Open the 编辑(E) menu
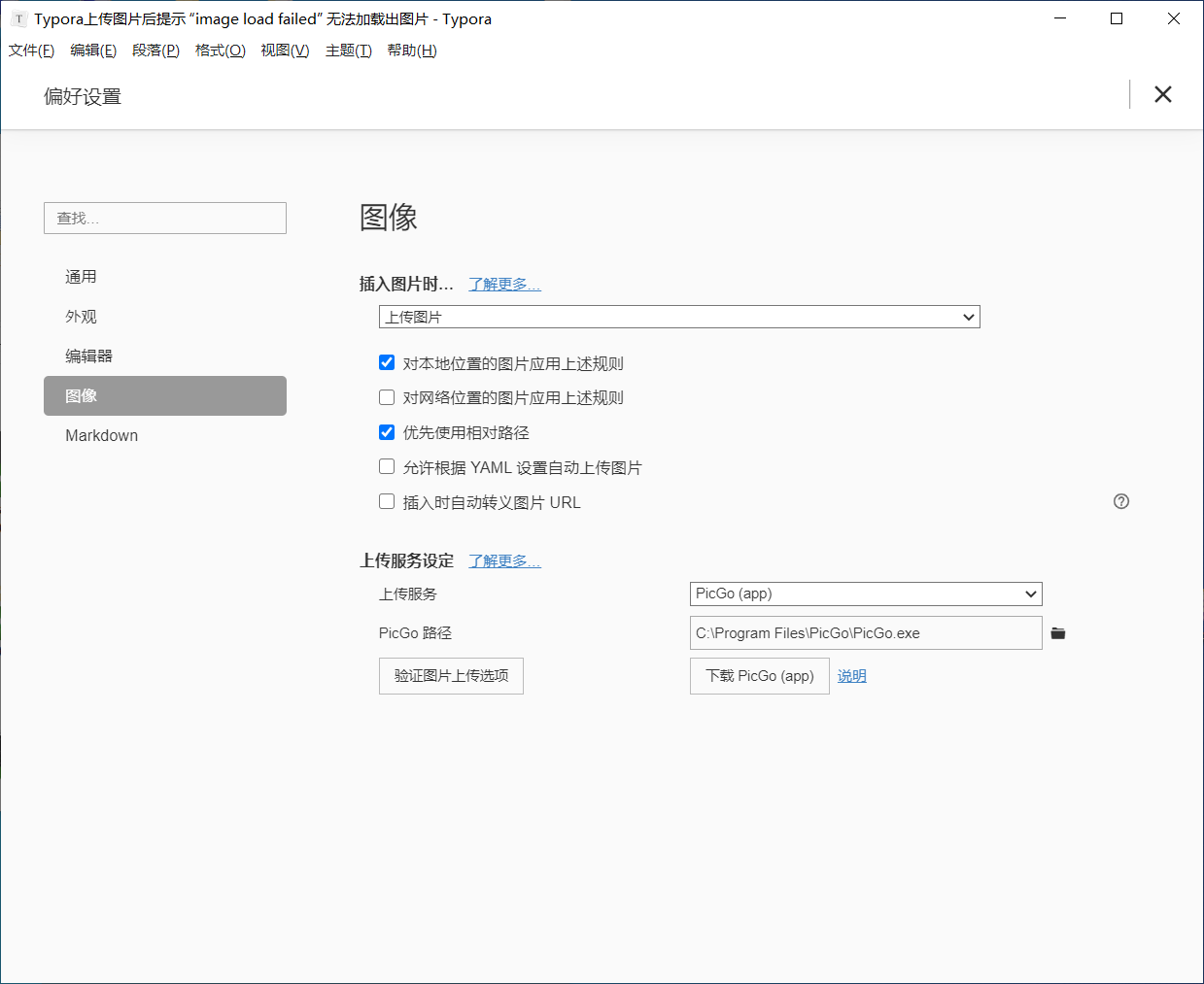The height and width of the screenshot is (984, 1204). [93, 51]
